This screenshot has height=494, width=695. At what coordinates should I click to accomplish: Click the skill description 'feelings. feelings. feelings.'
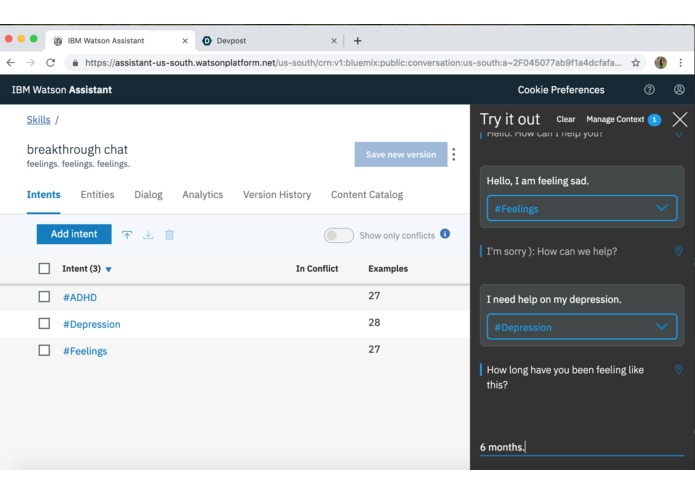point(78,164)
